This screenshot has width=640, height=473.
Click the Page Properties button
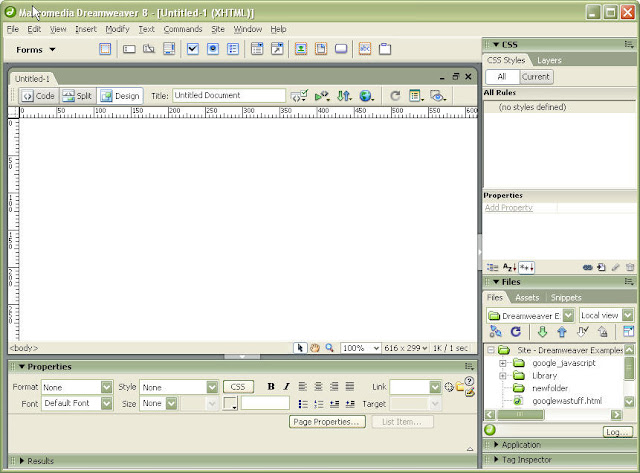(327, 422)
